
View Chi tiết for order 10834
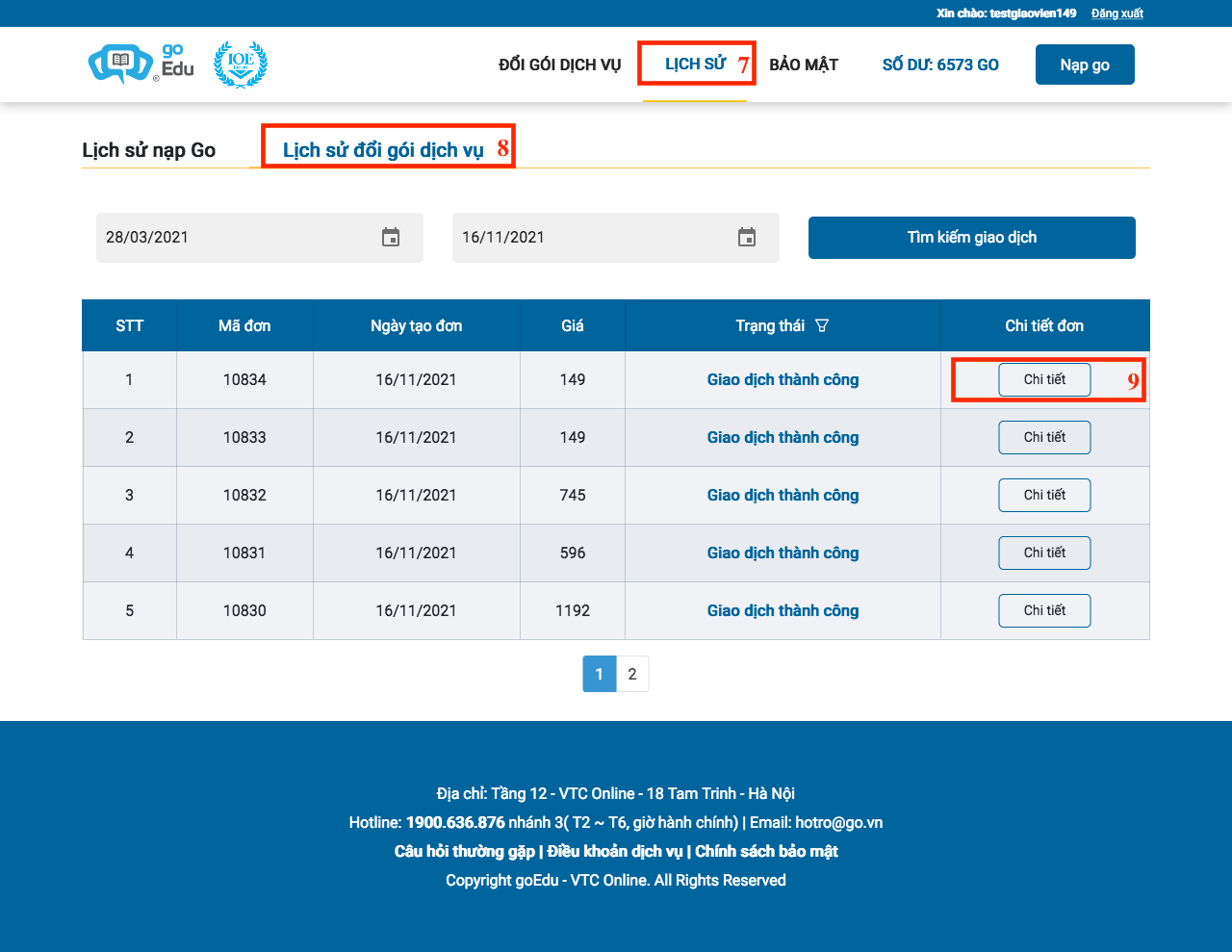point(1044,379)
